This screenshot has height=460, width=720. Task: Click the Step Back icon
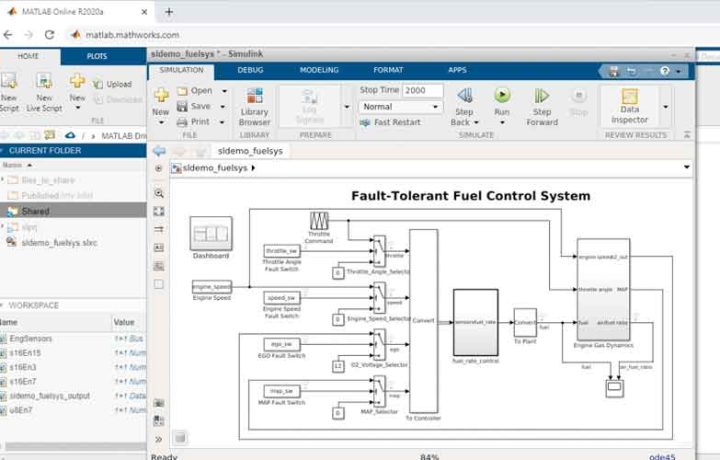(463, 98)
